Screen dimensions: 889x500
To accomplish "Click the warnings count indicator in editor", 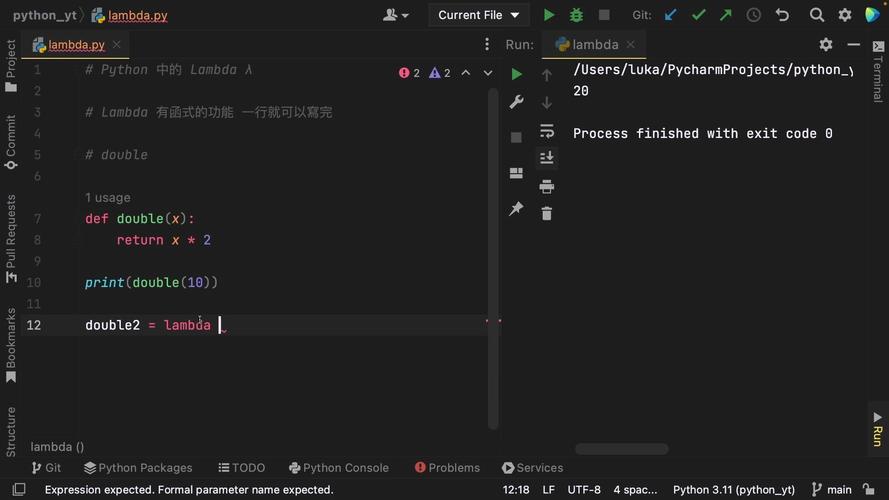I will [x=440, y=73].
